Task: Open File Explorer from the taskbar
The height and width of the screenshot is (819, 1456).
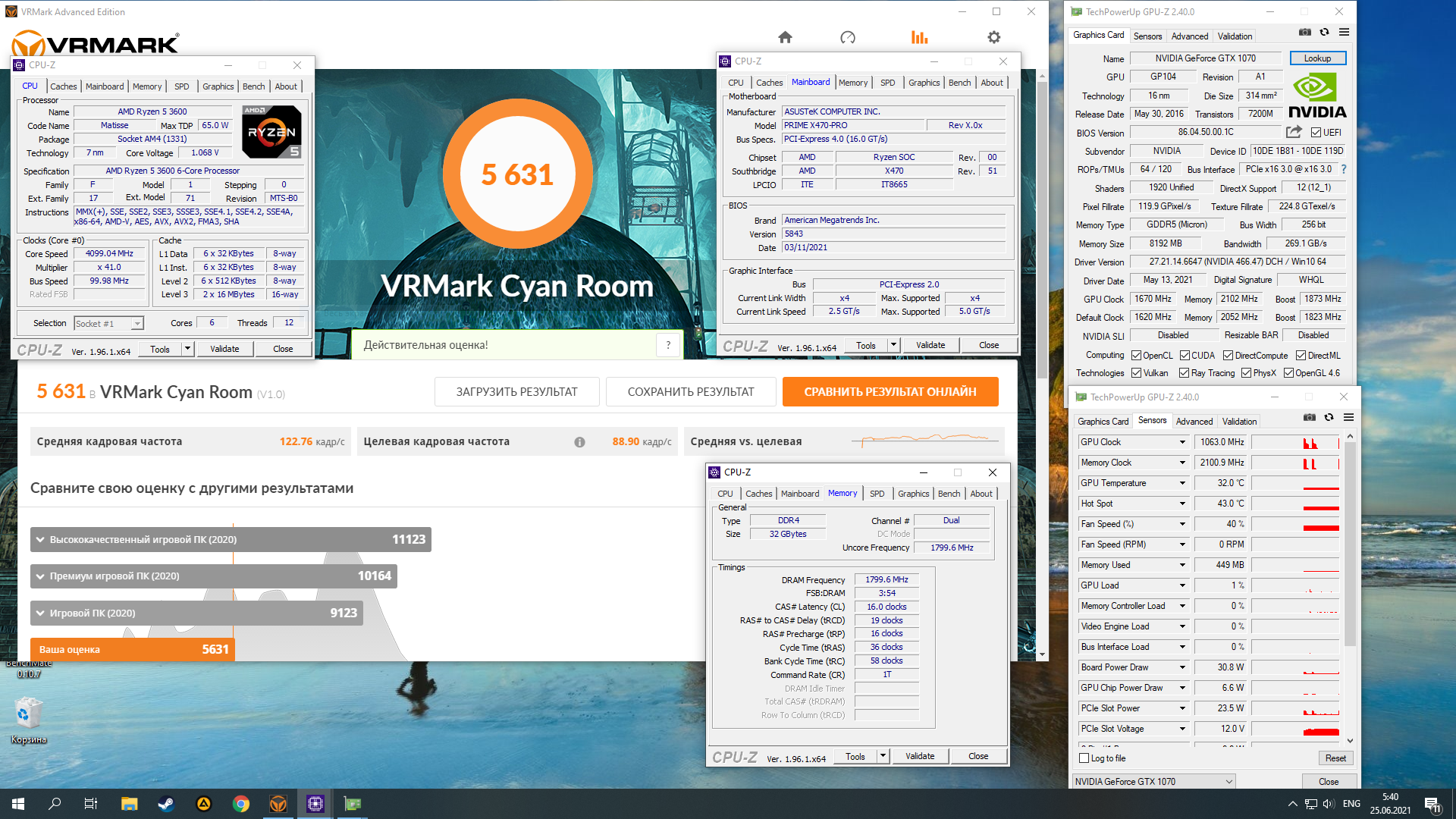Action: pyautogui.click(x=129, y=804)
